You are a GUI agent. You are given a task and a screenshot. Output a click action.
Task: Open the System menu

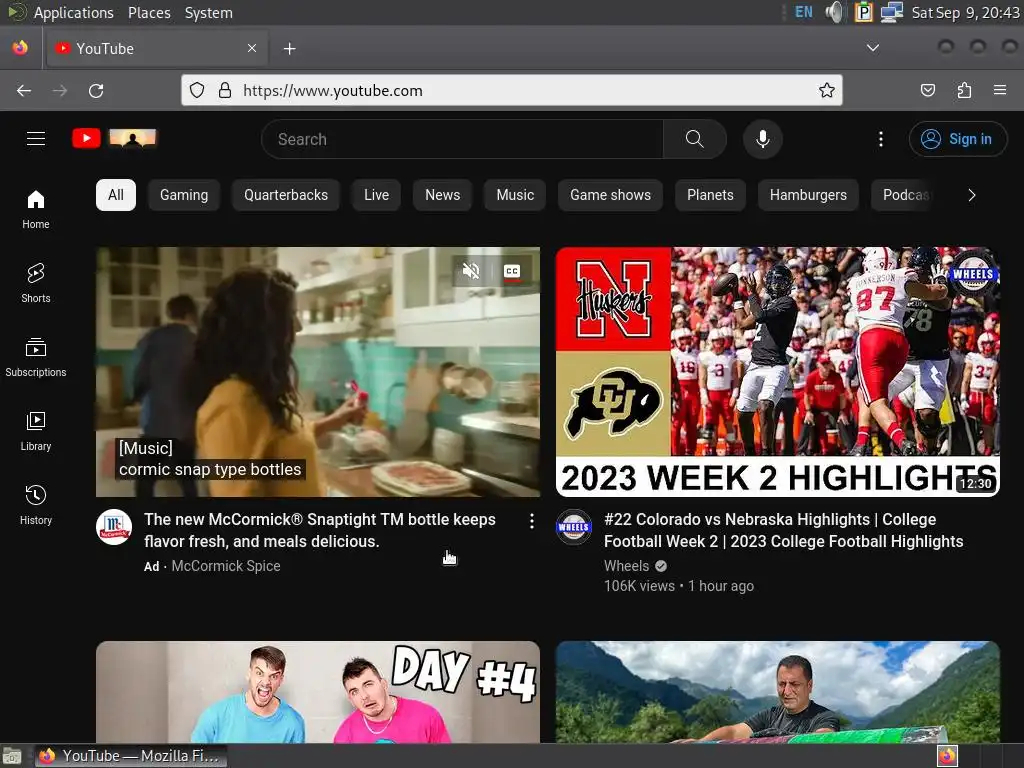208,12
